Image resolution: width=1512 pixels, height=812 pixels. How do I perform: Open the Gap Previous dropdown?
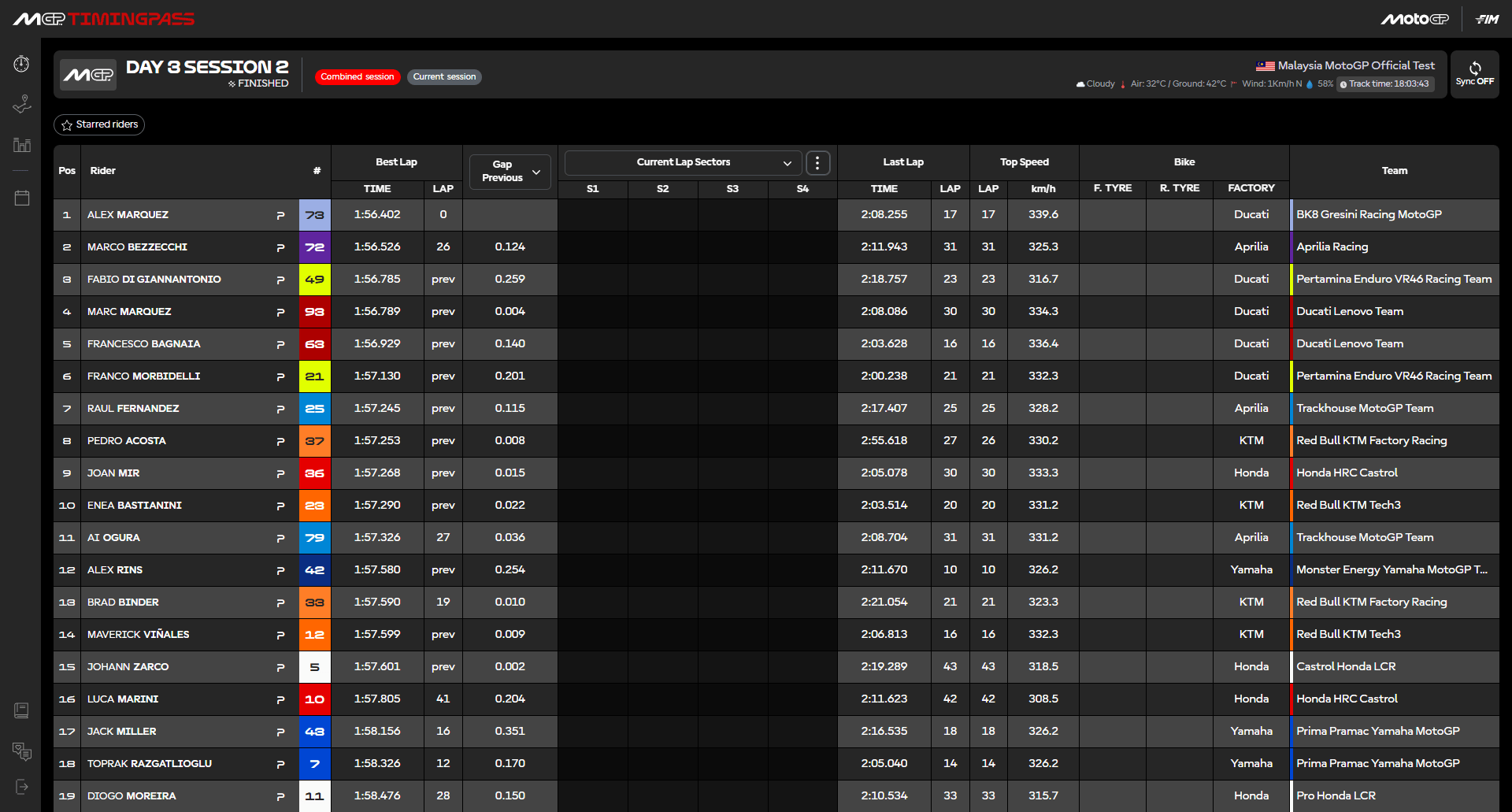pyautogui.click(x=510, y=171)
